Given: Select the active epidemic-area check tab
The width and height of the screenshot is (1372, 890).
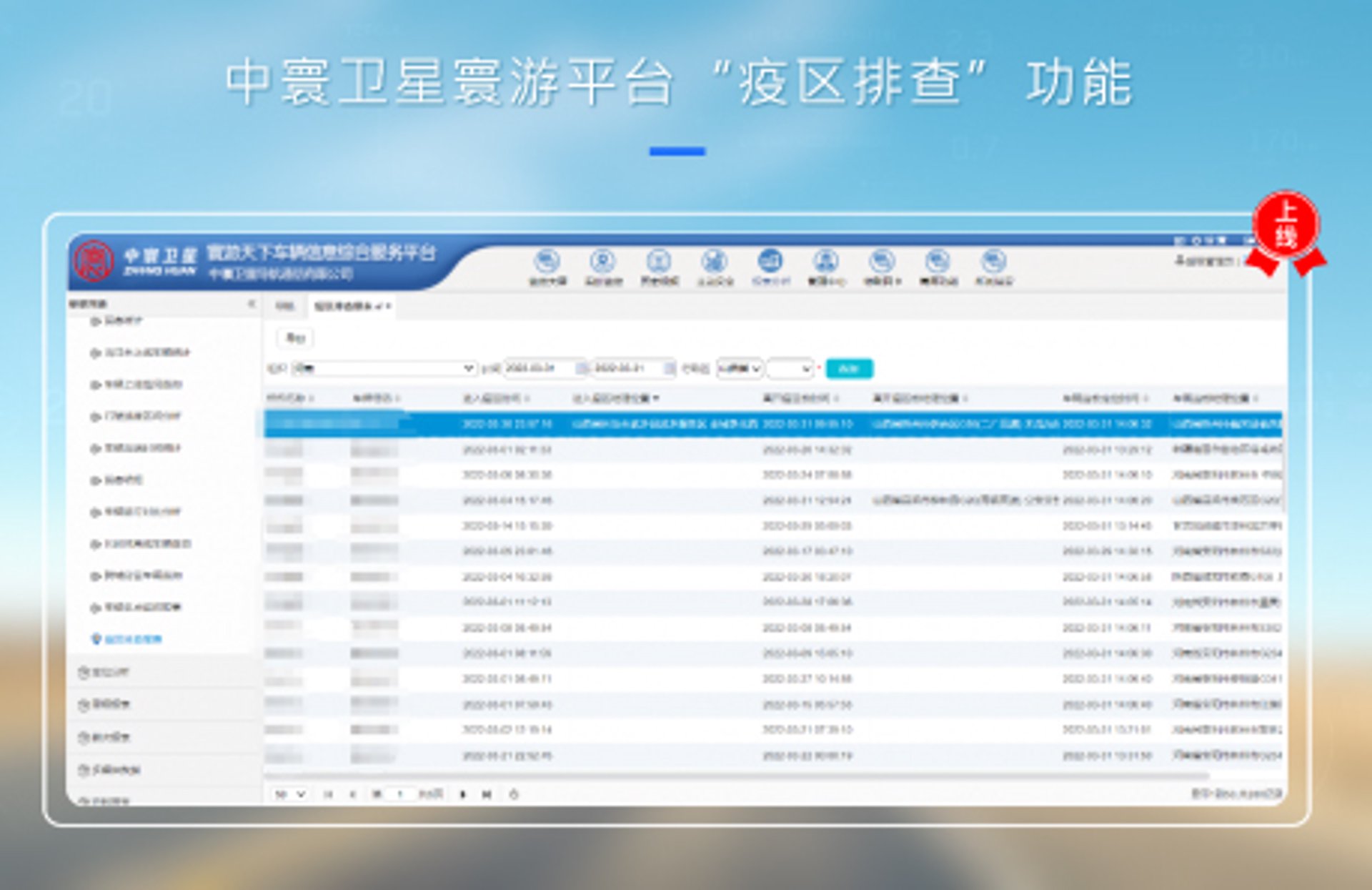Looking at the screenshot, I should coord(352,306).
